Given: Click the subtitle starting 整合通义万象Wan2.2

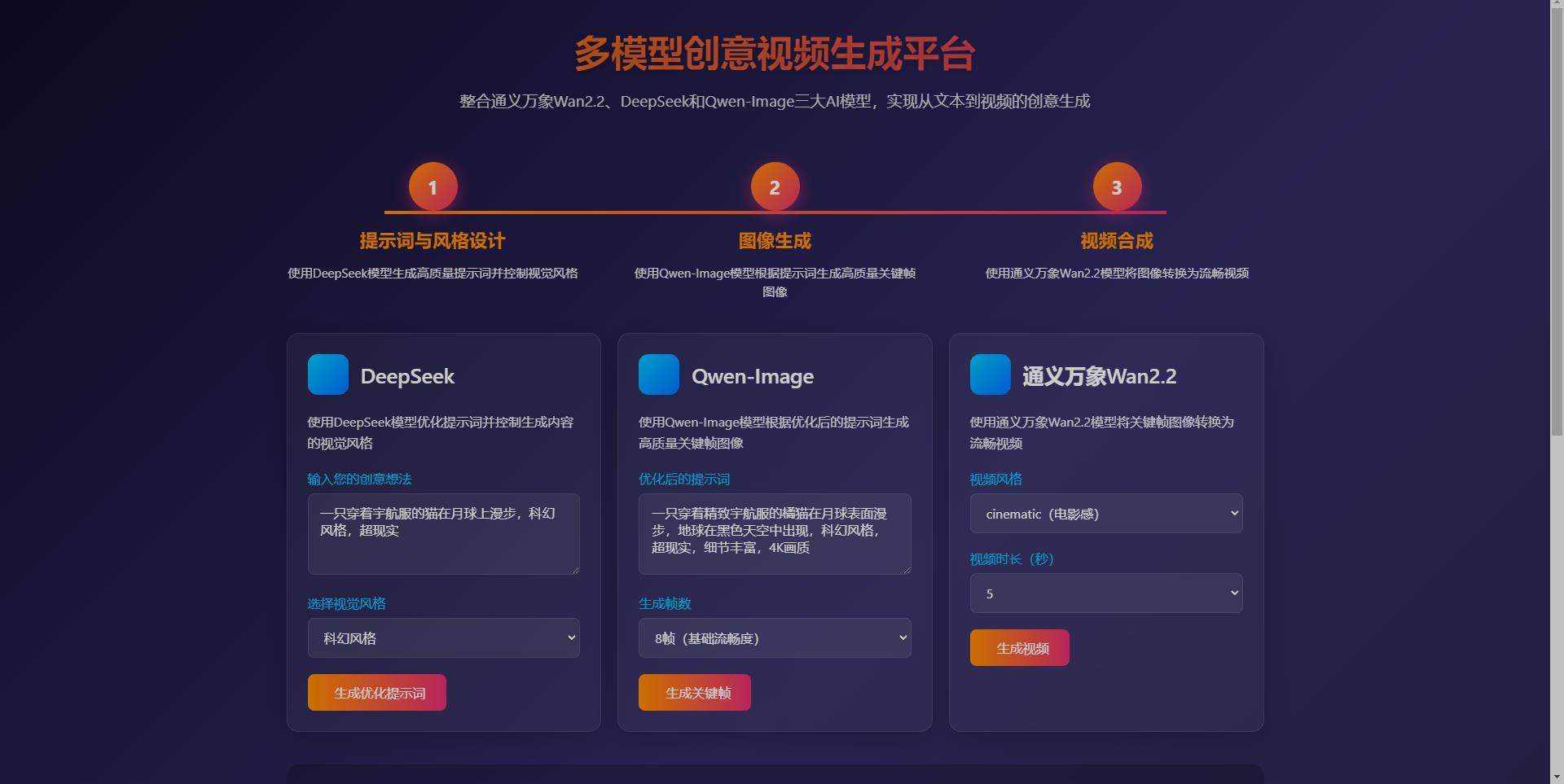Looking at the screenshot, I should [x=775, y=102].
